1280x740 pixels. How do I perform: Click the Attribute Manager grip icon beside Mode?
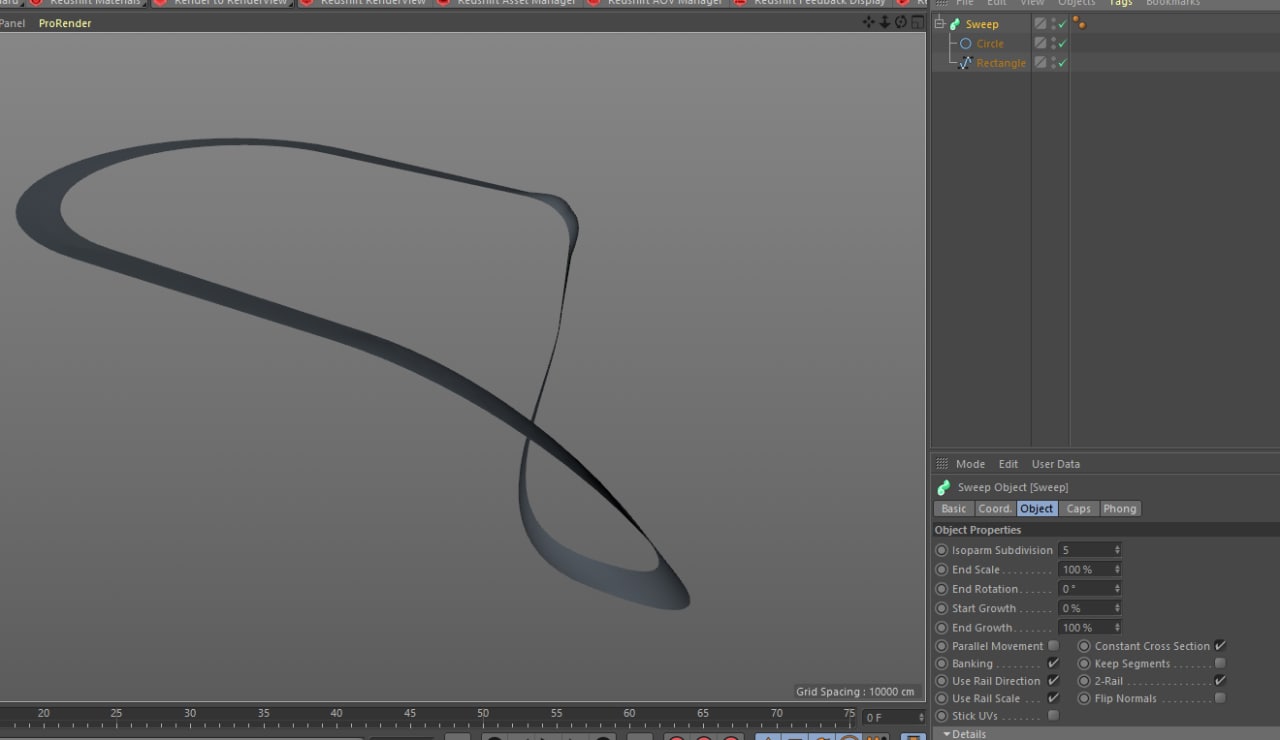pos(941,464)
